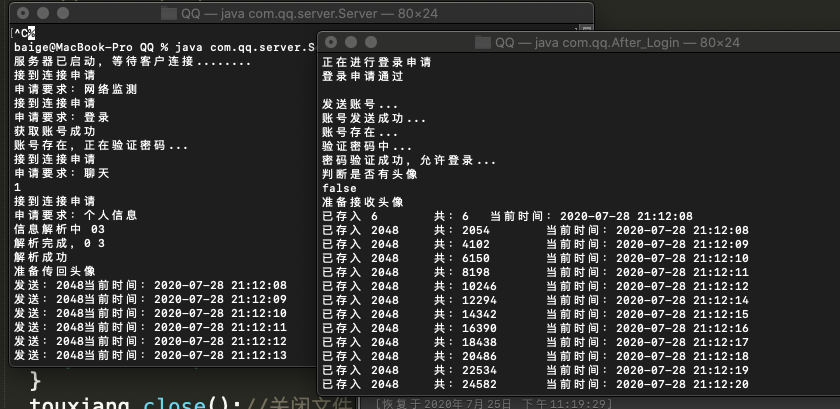
Task: Close the Server terminal window
Action: (x=23, y=13)
